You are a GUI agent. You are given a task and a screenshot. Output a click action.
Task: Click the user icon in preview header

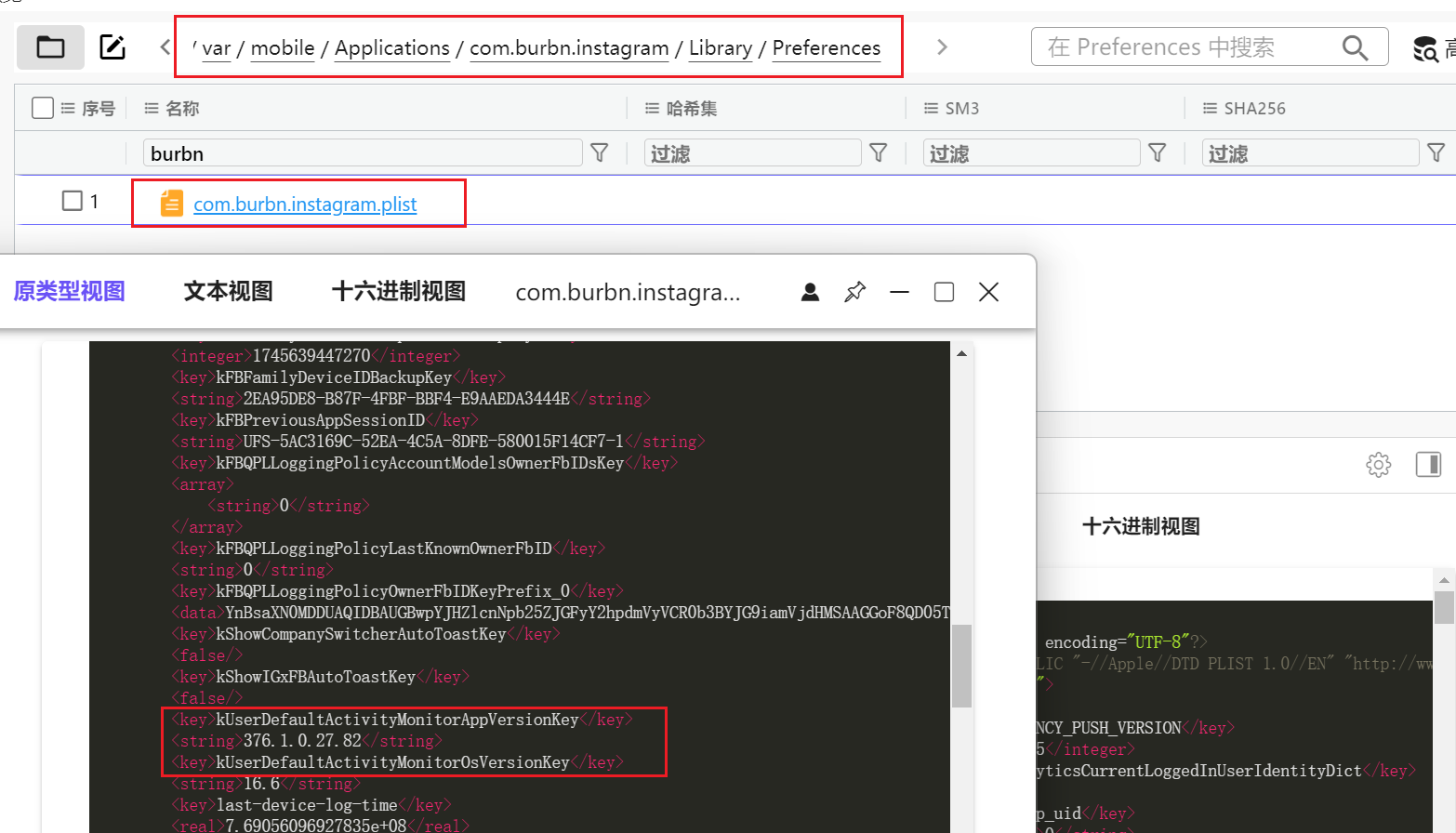point(810,292)
